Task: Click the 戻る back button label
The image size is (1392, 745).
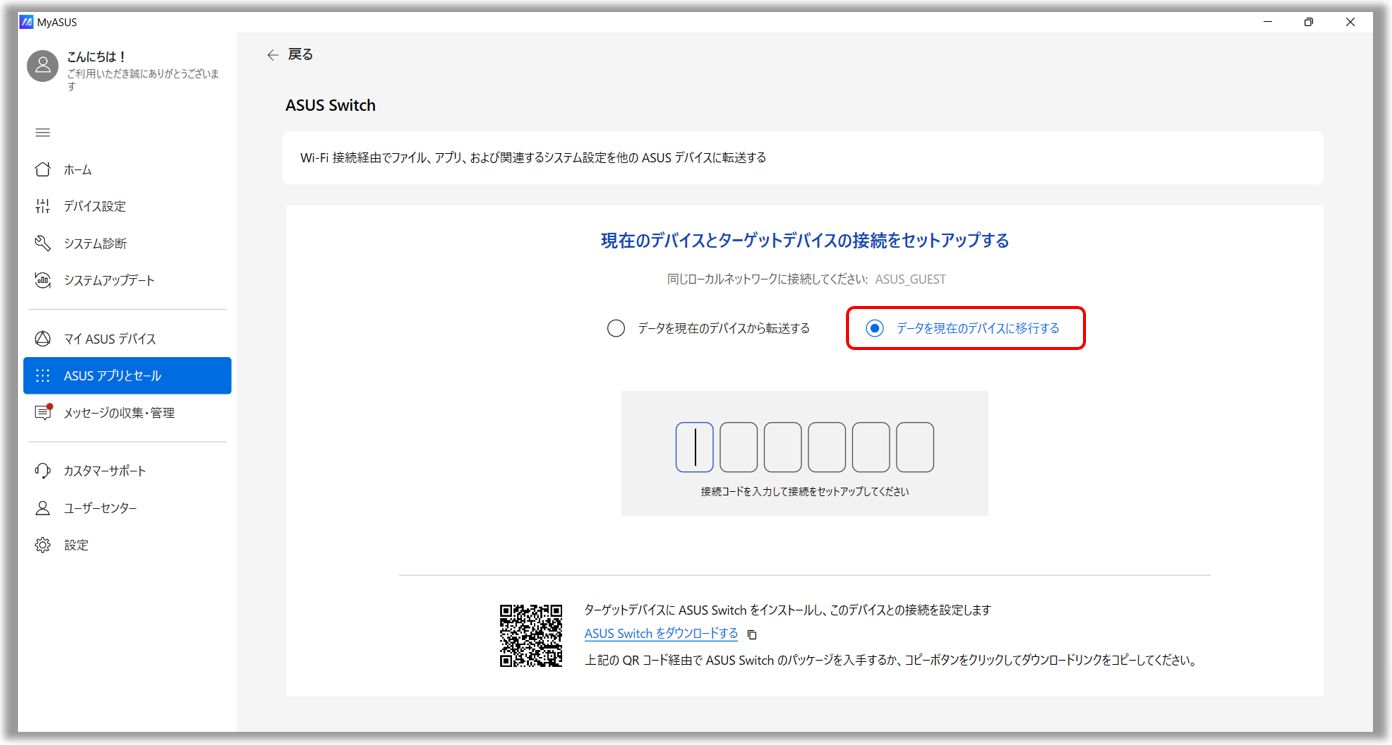Action: click(x=301, y=55)
